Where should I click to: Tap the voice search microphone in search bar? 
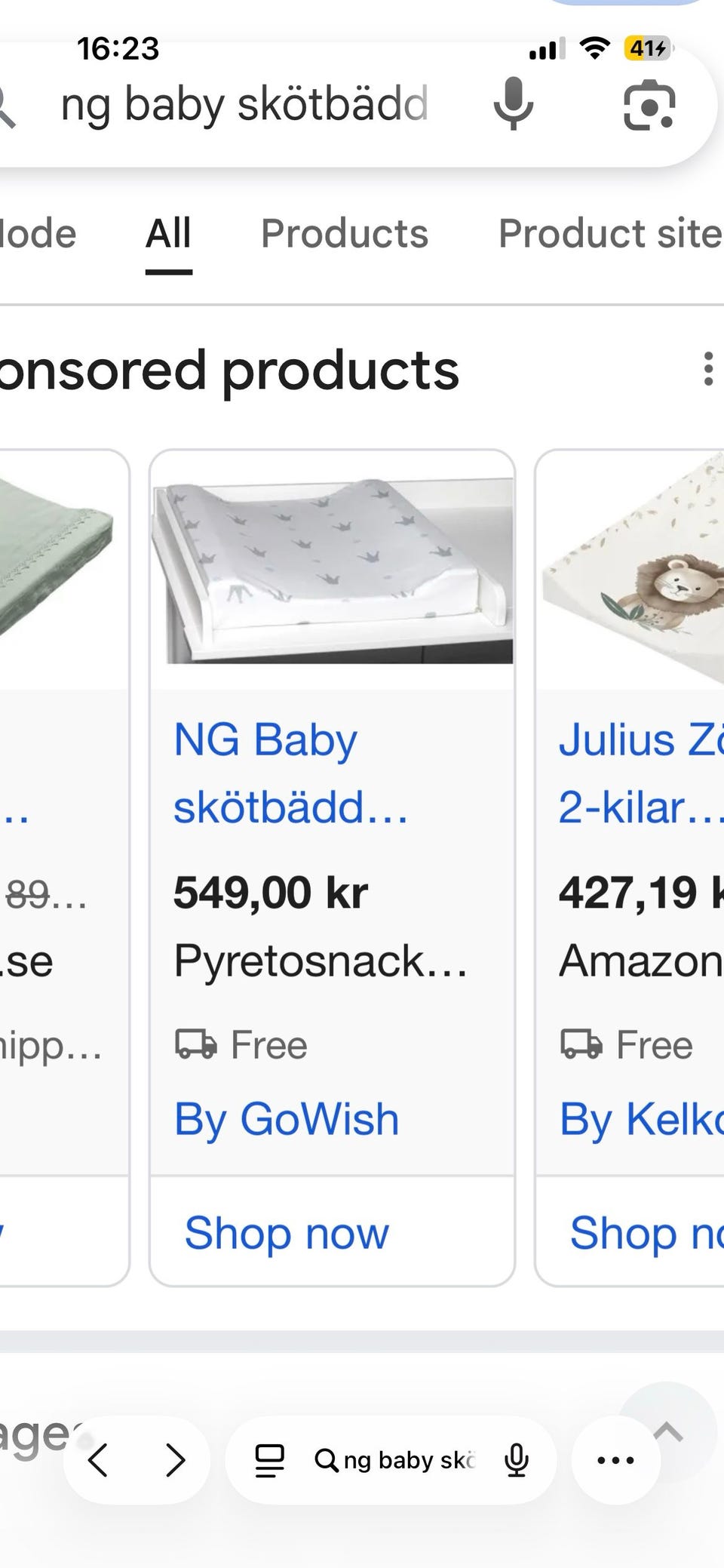[x=514, y=103]
